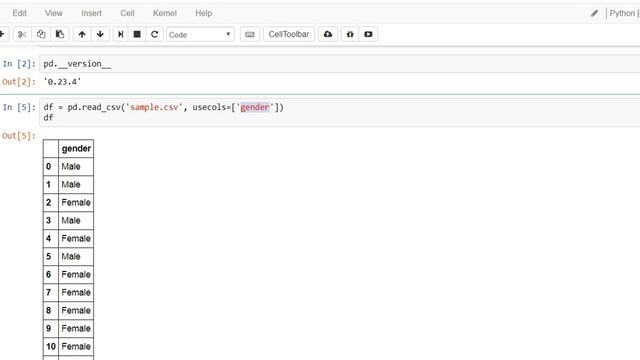640x360 pixels.
Task: Click the CellToolbar button
Action: (x=289, y=34)
